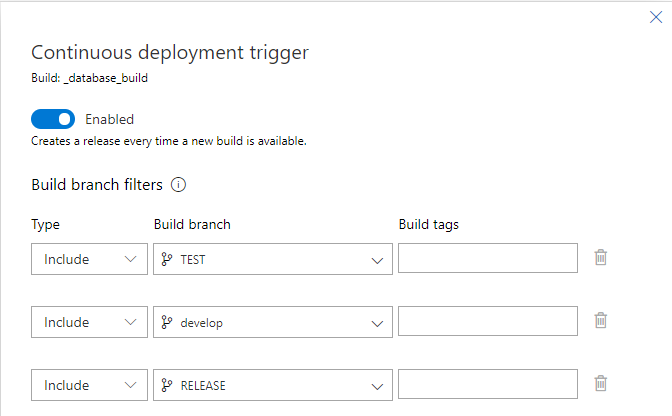Delete the TEST branch filter row
The width and height of the screenshot is (672, 416).
click(601, 258)
